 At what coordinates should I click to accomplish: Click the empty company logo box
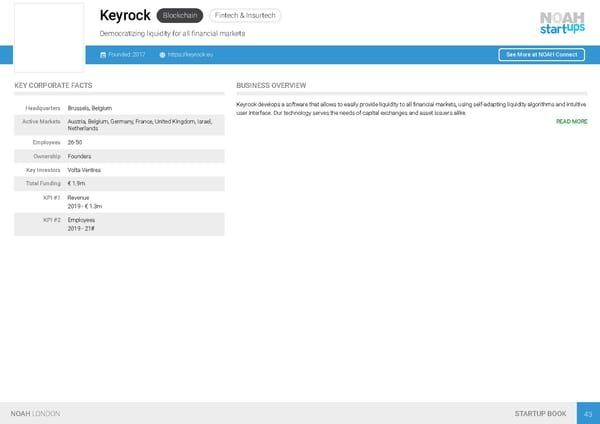(x=49, y=38)
